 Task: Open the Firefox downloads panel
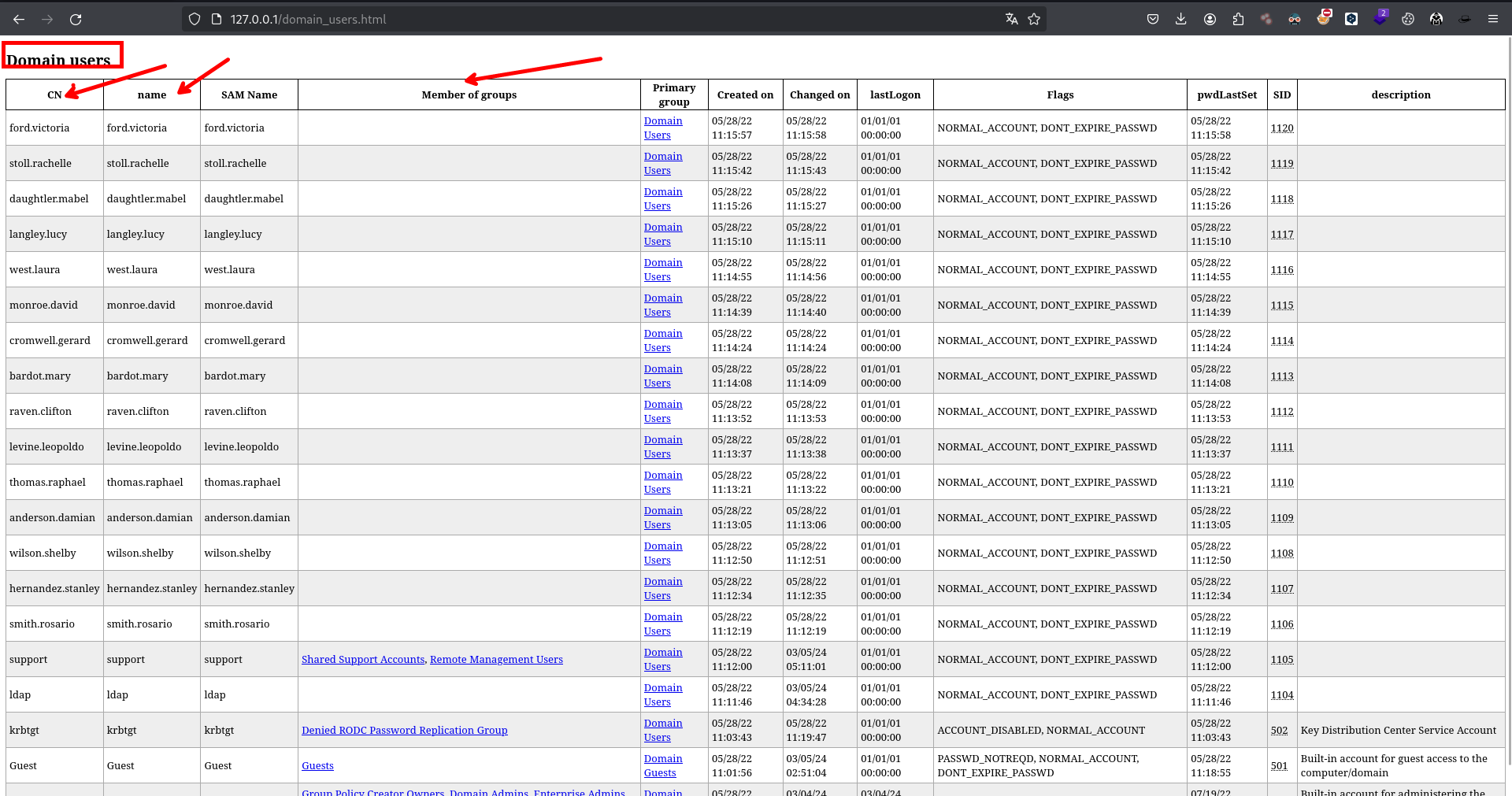pyautogui.click(x=1180, y=19)
